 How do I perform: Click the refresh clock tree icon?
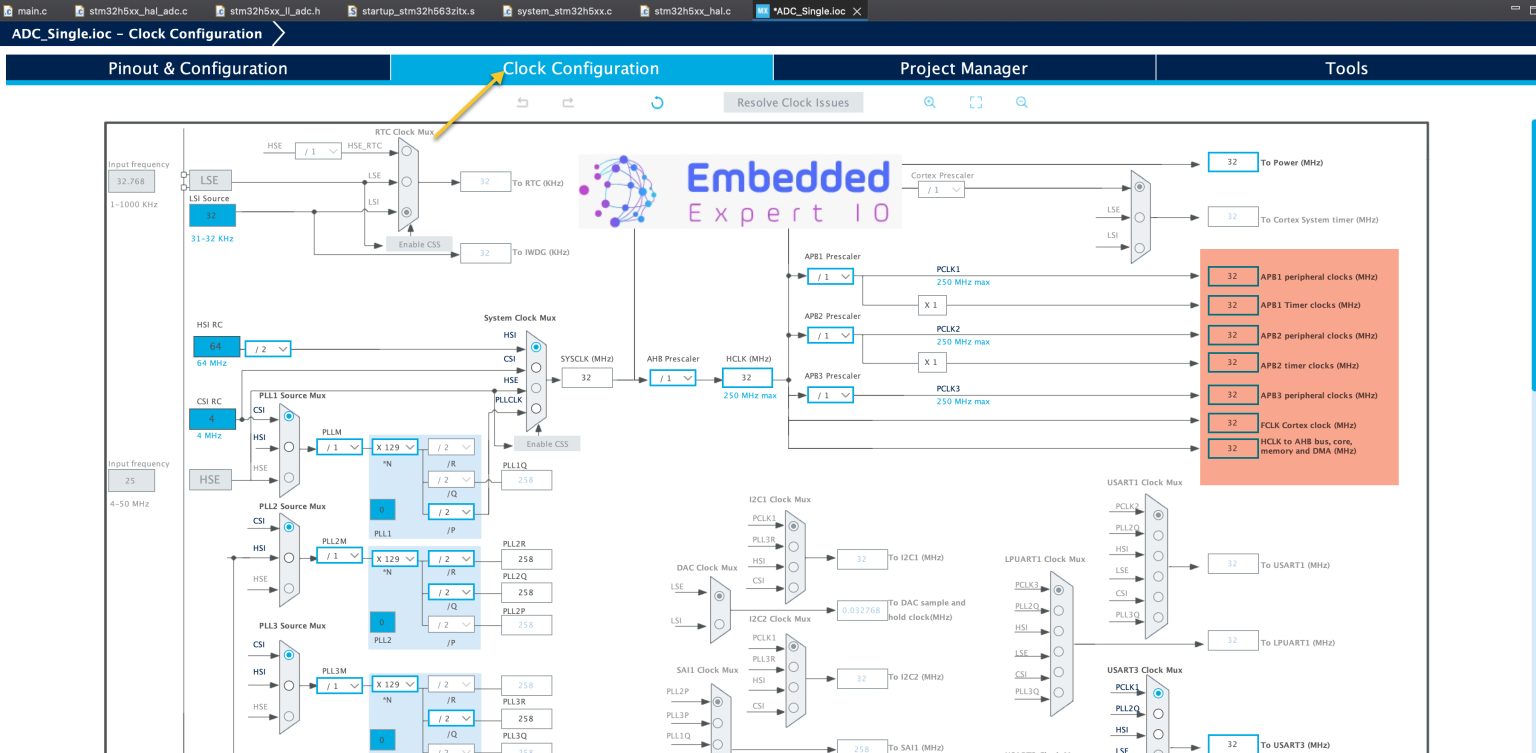pyautogui.click(x=657, y=103)
